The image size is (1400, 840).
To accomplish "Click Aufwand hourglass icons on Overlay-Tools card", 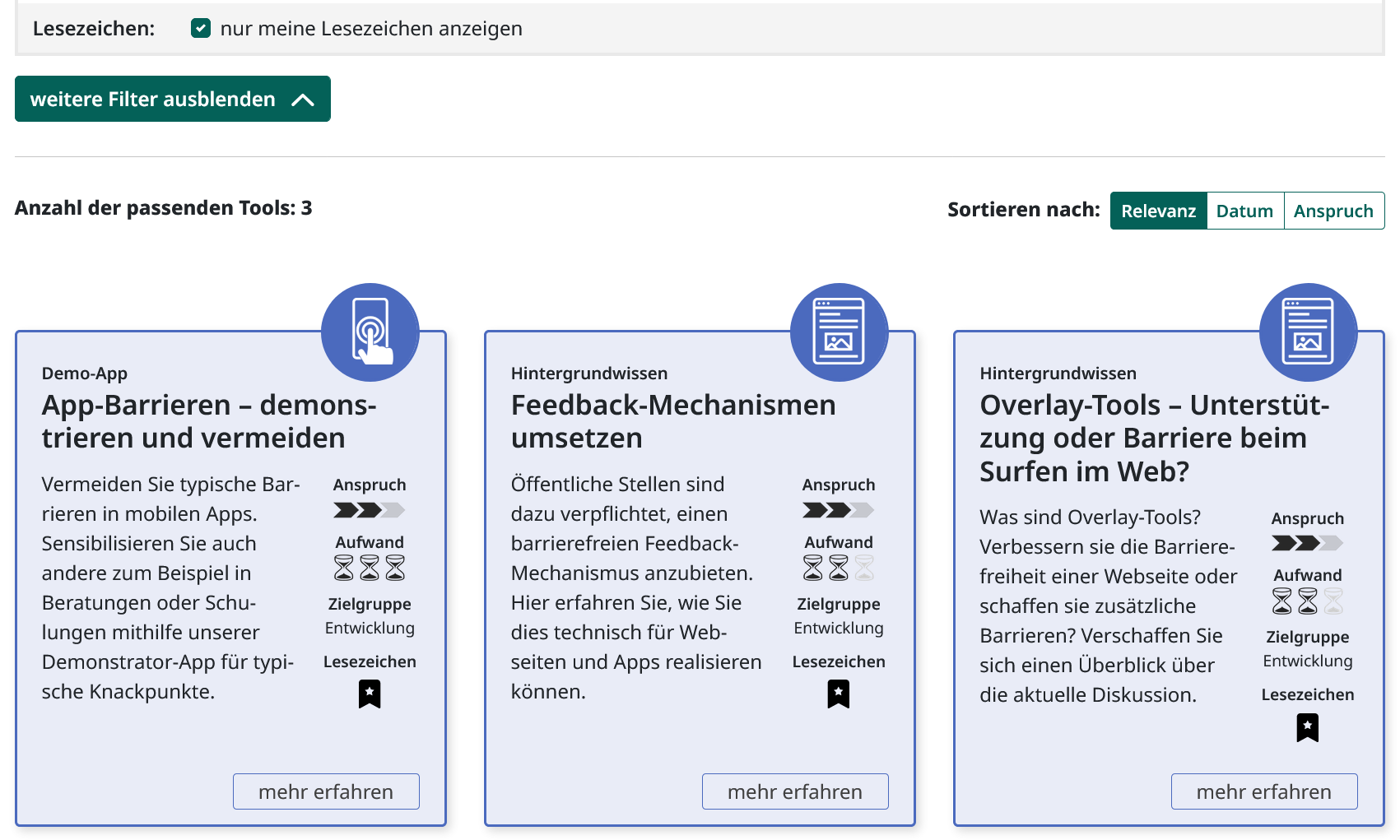I will (1308, 601).
